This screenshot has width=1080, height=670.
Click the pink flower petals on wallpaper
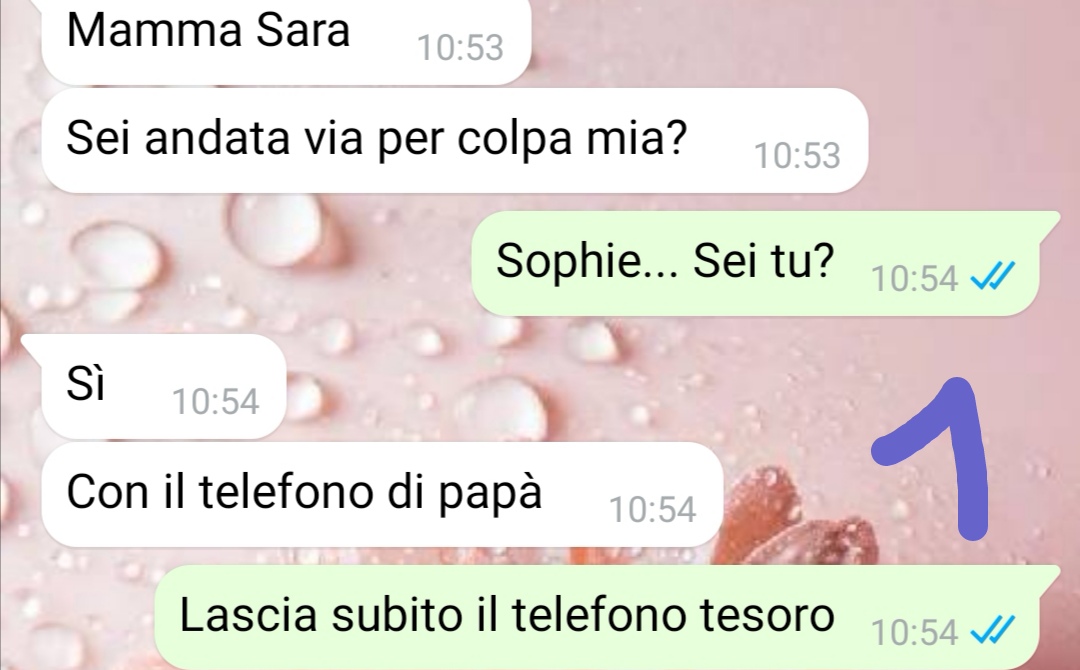point(799,523)
